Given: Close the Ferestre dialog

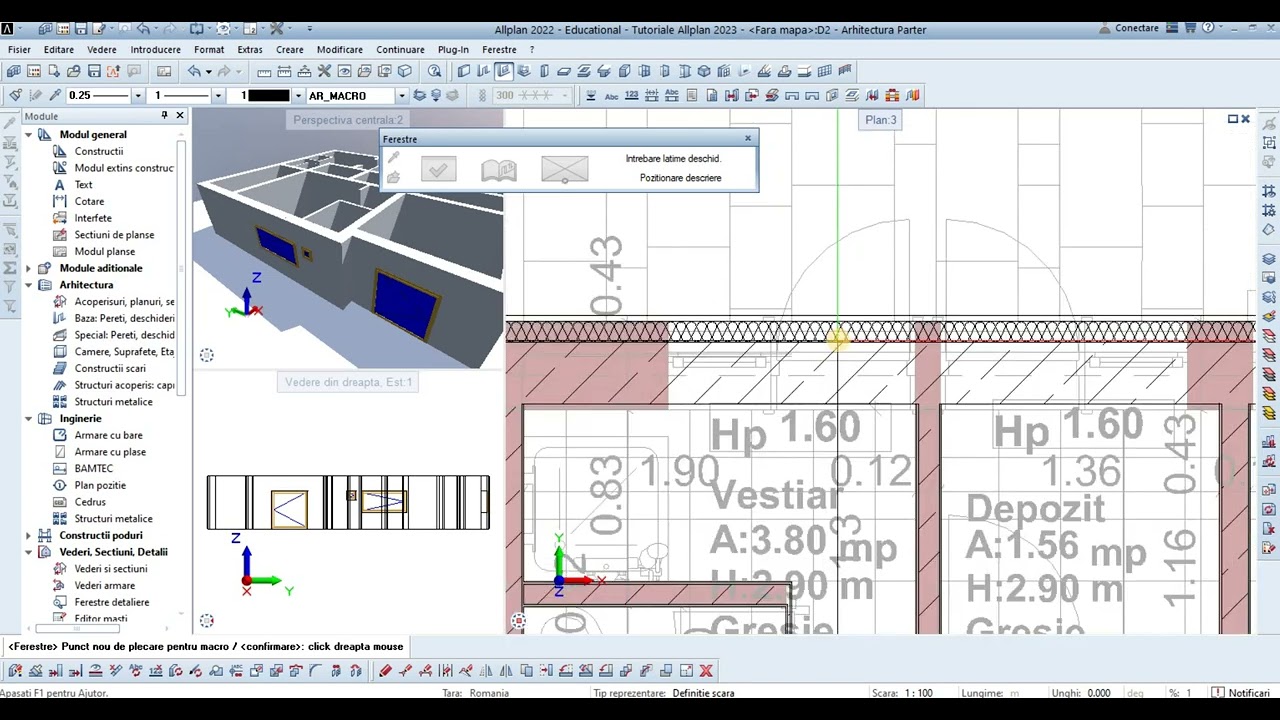Looking at the screenshot, I should point(747,139).
